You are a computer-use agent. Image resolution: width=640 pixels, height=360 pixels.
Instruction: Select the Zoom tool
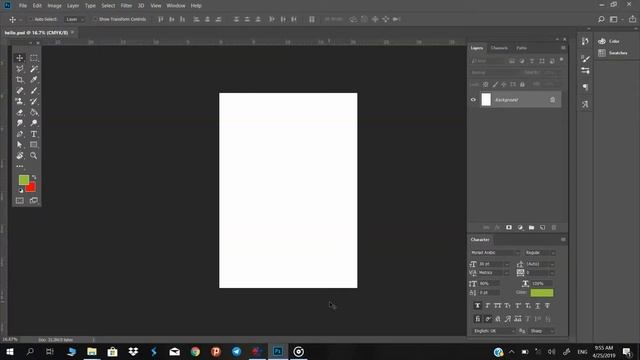33,156
